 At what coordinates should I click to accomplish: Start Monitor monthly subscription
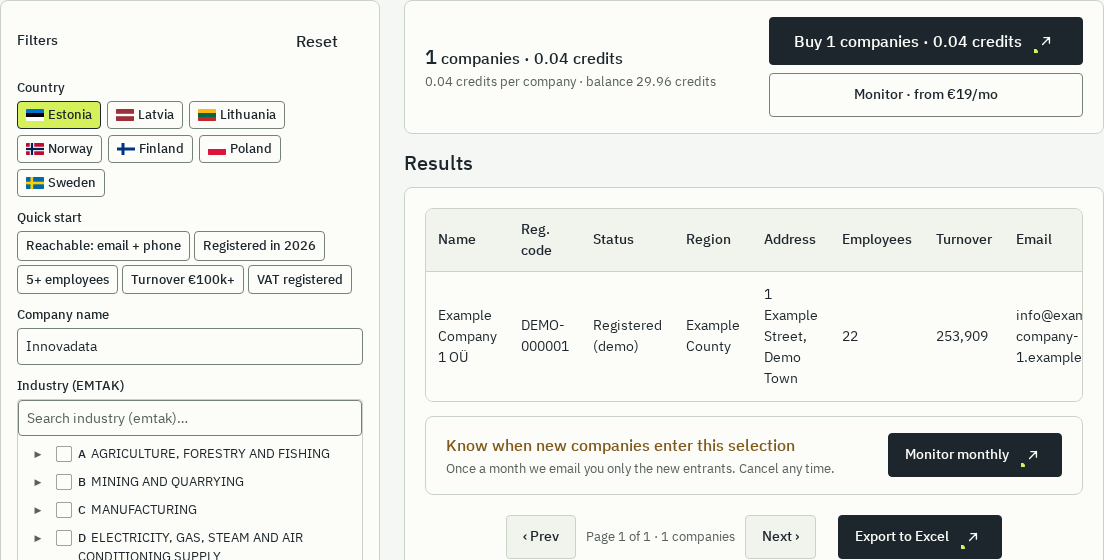click(x=974, y=455)
